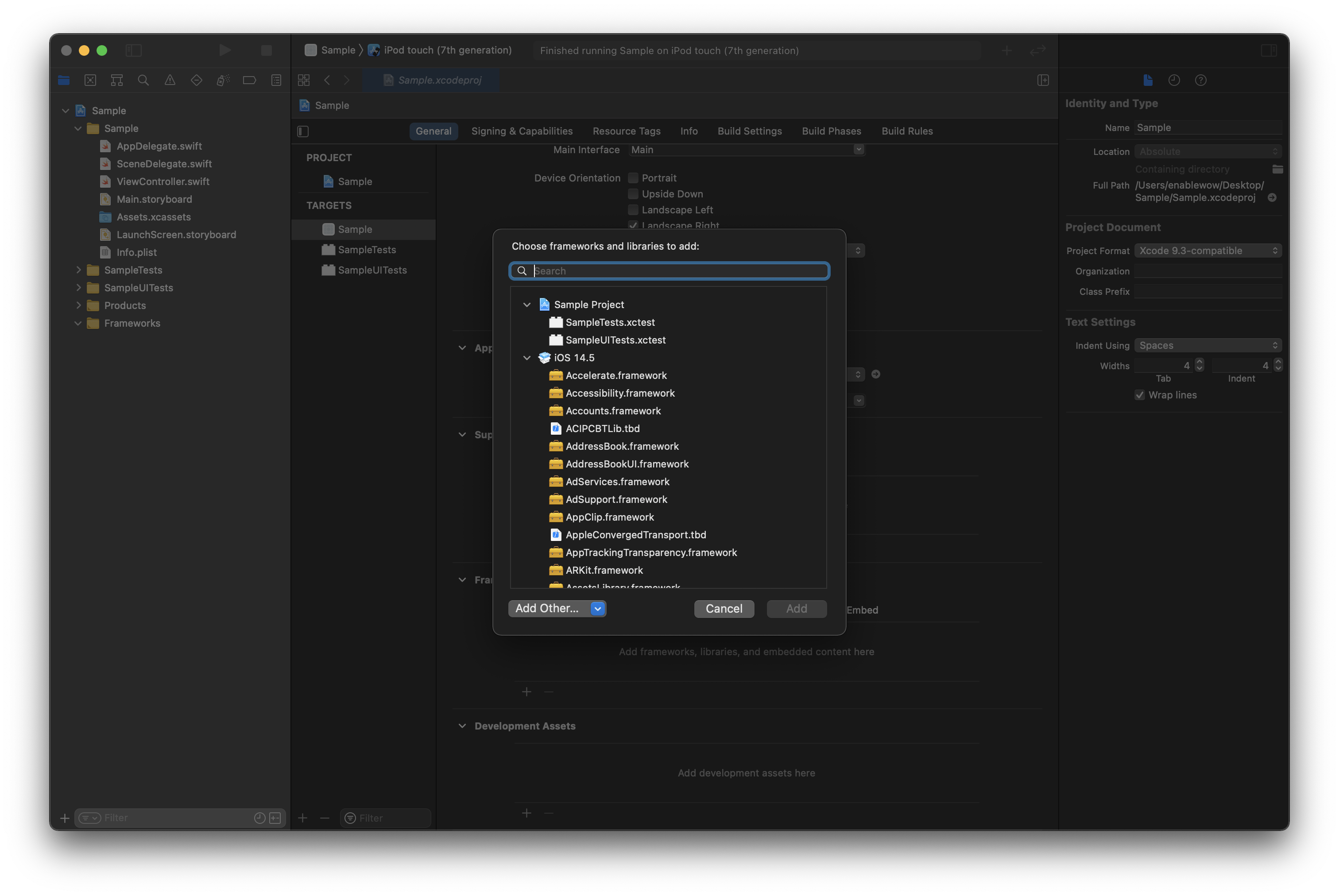This screenshot has width=1339, height=896.
Task: Show the Source Control navigator
Action: pyautogui.click(x=90, y=80)
